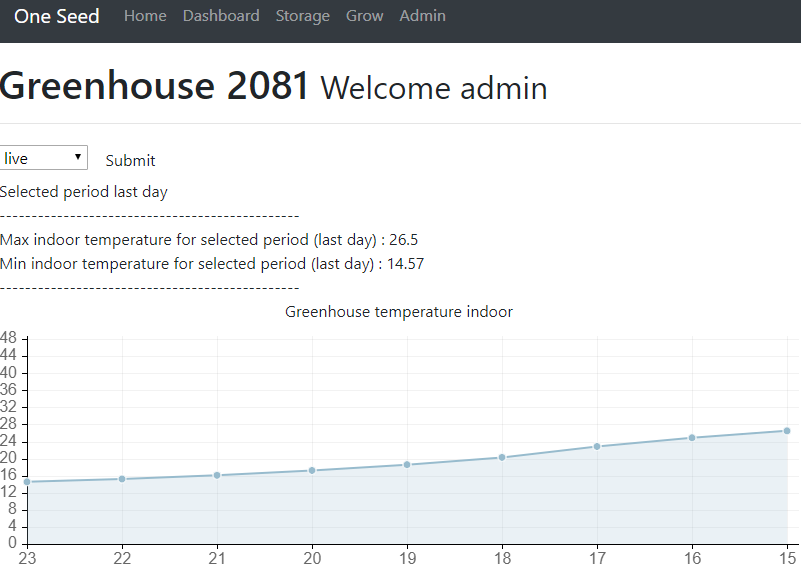
Task: Expand the live period dropdown
Action: point(43,157)
